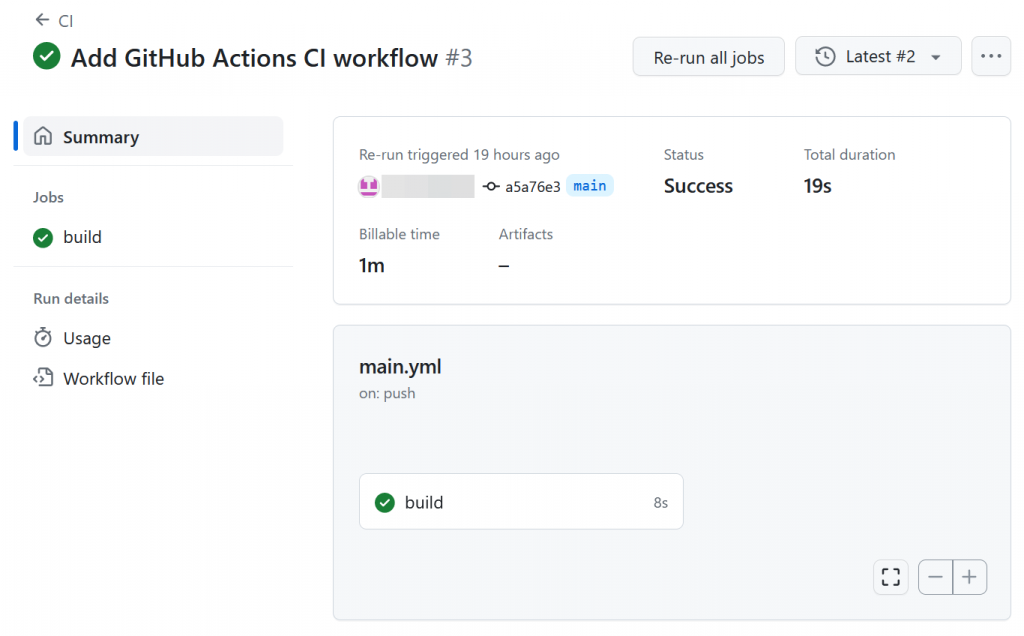1024x636 pixels.
Task: Click the fullscreen graph icon
Action: (x=891, y=577)
